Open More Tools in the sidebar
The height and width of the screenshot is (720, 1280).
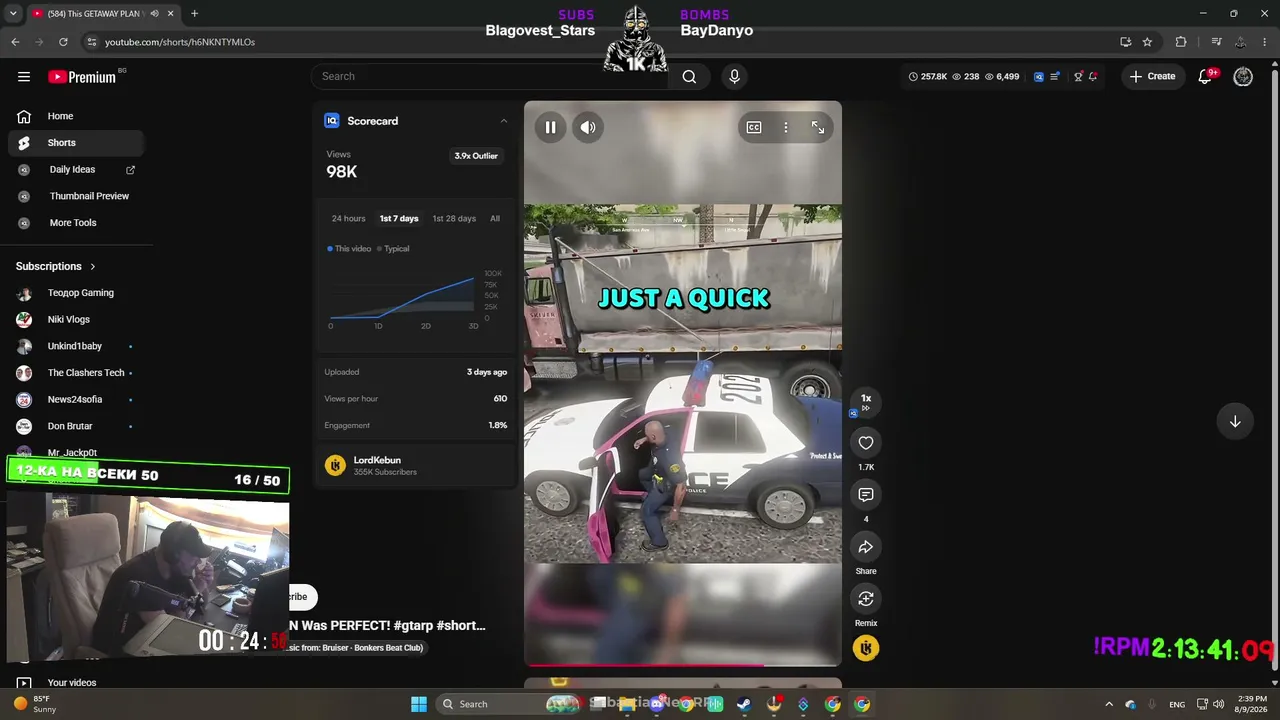[76, 223]
